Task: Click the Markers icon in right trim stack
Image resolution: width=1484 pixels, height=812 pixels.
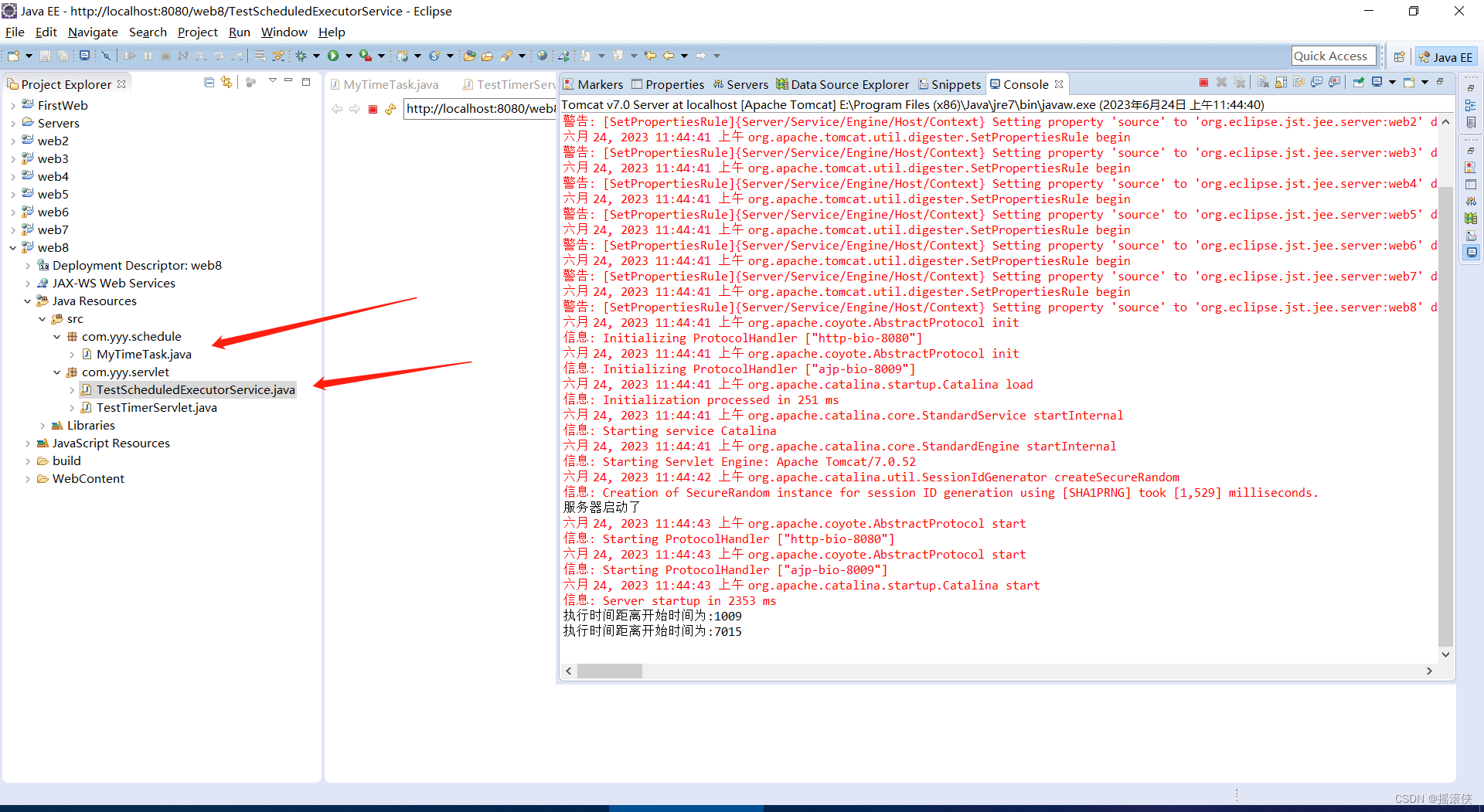Action: pos(1471,167)
